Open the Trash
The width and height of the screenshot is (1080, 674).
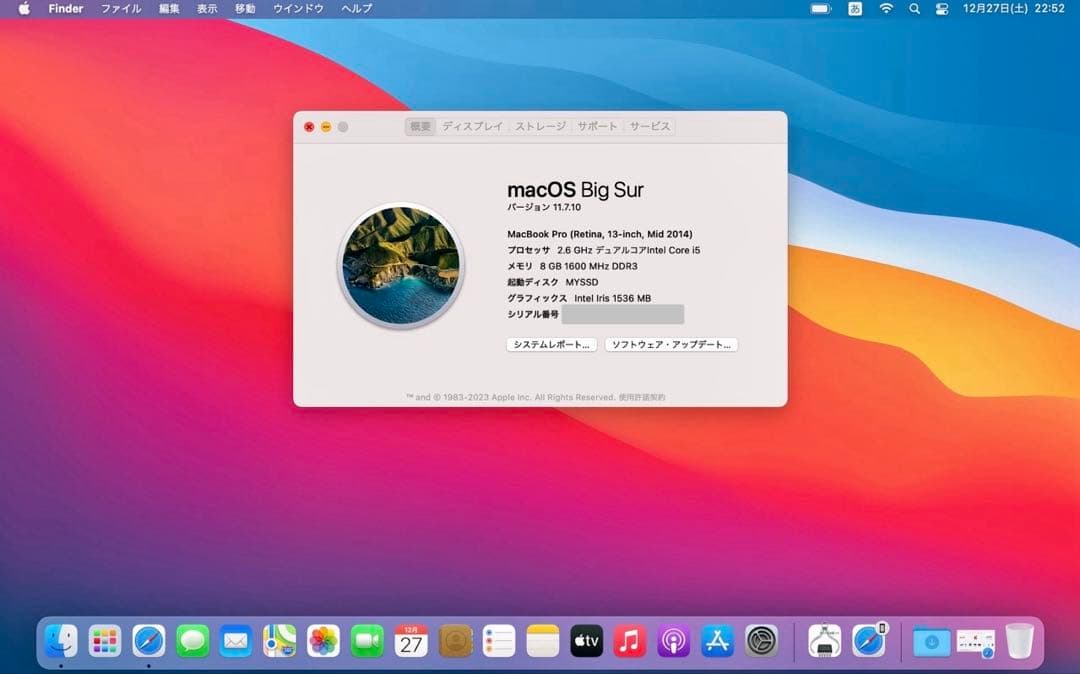[x=1019, y=641]
